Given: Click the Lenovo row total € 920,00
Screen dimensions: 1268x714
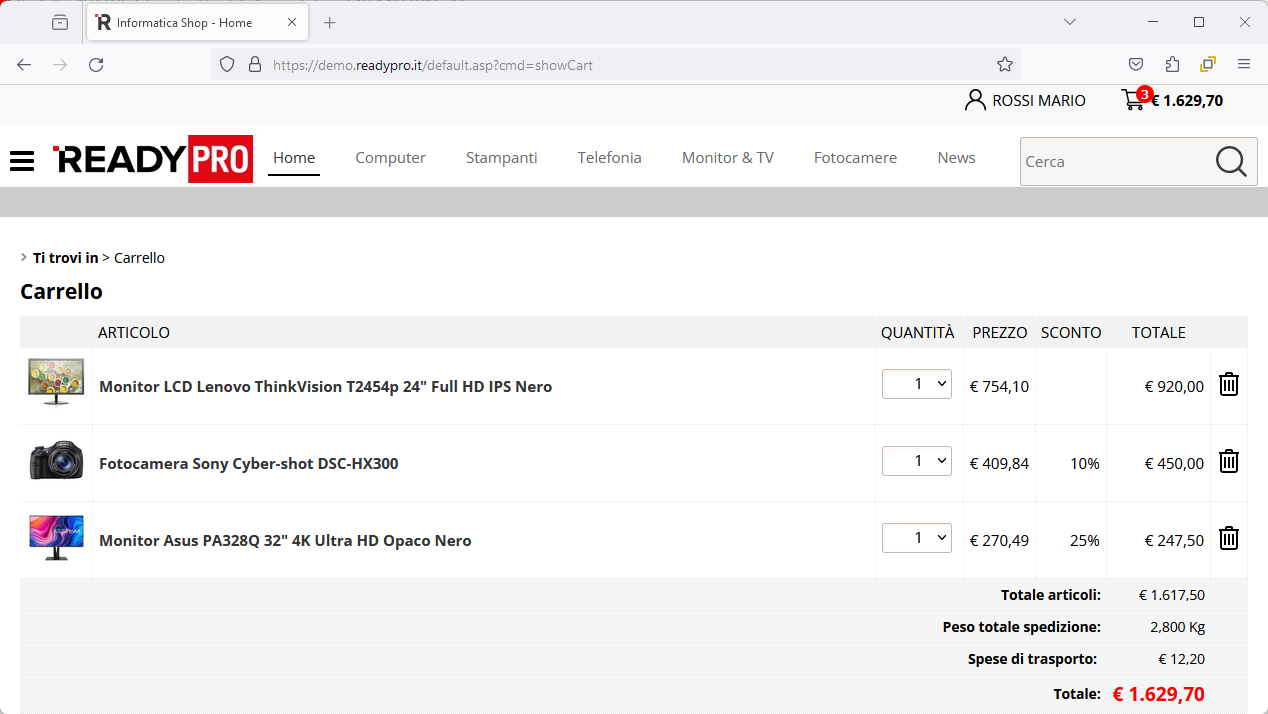Looking at the screenshot, I should tap(1174, 387).
